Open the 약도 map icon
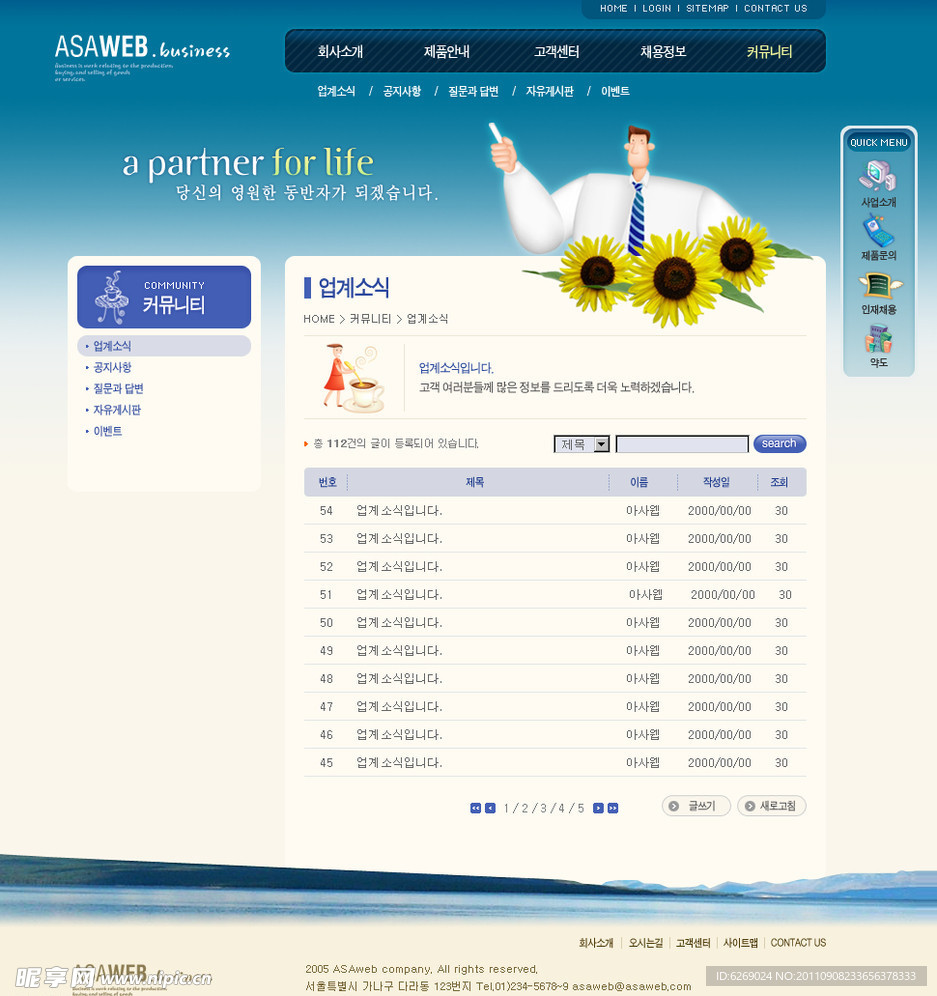This screenshot has width=937, height=996. point(877,341)
